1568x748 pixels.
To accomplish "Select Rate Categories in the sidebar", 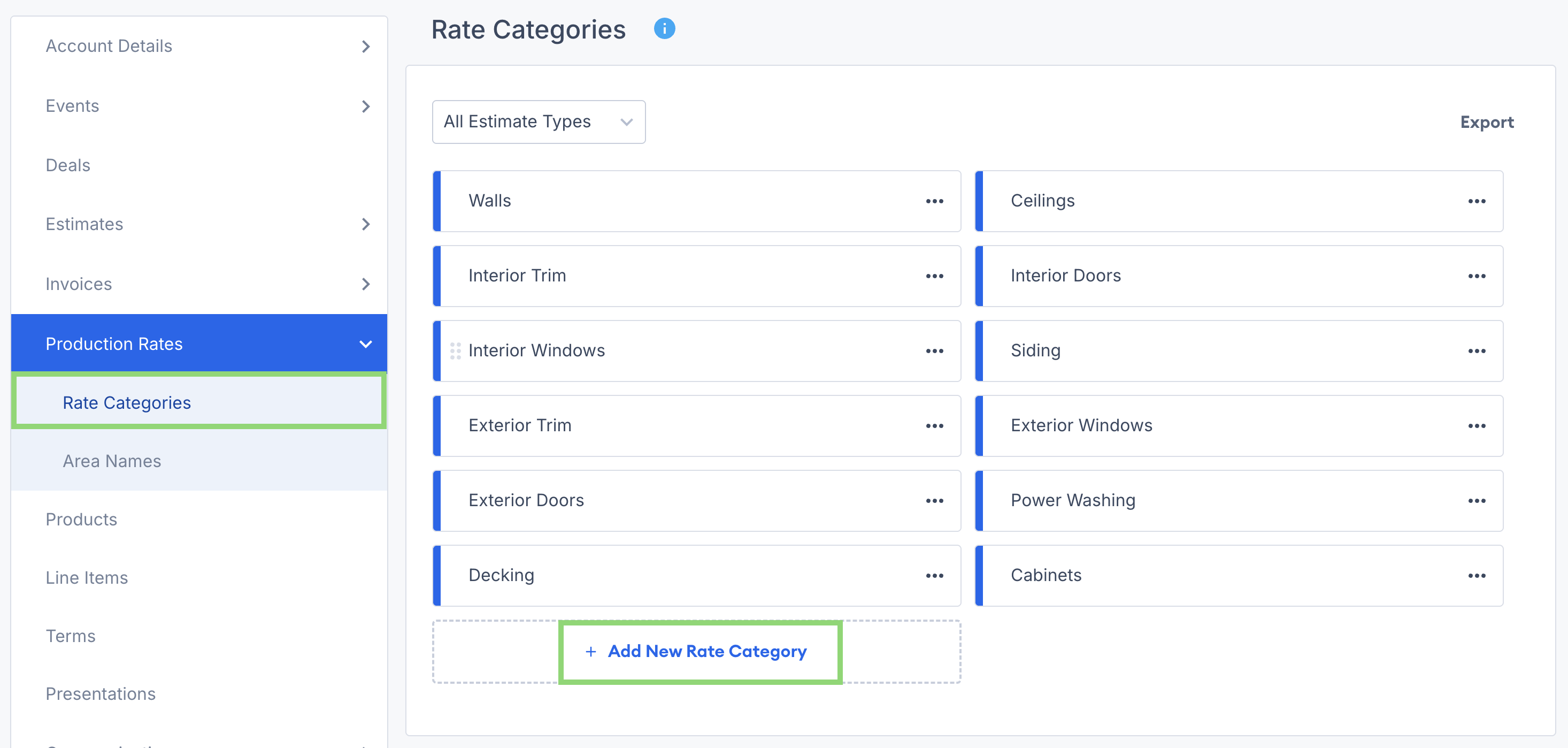I will 199,402.
